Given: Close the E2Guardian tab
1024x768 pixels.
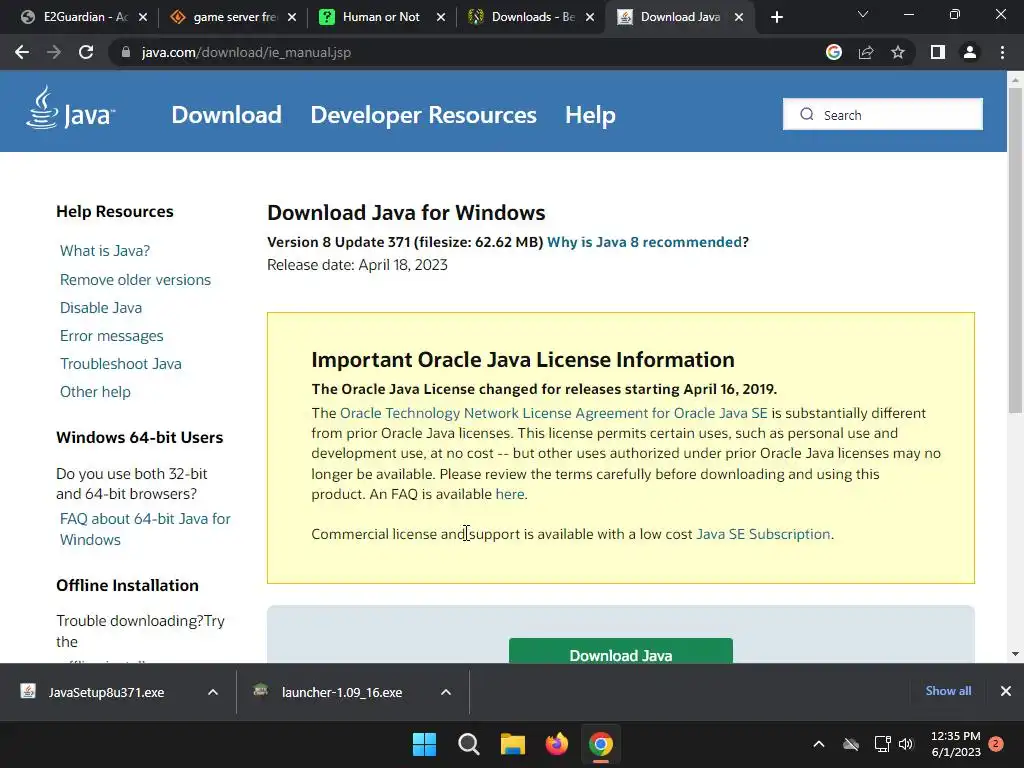Looking at the screenshot, I should click(143, 17).
